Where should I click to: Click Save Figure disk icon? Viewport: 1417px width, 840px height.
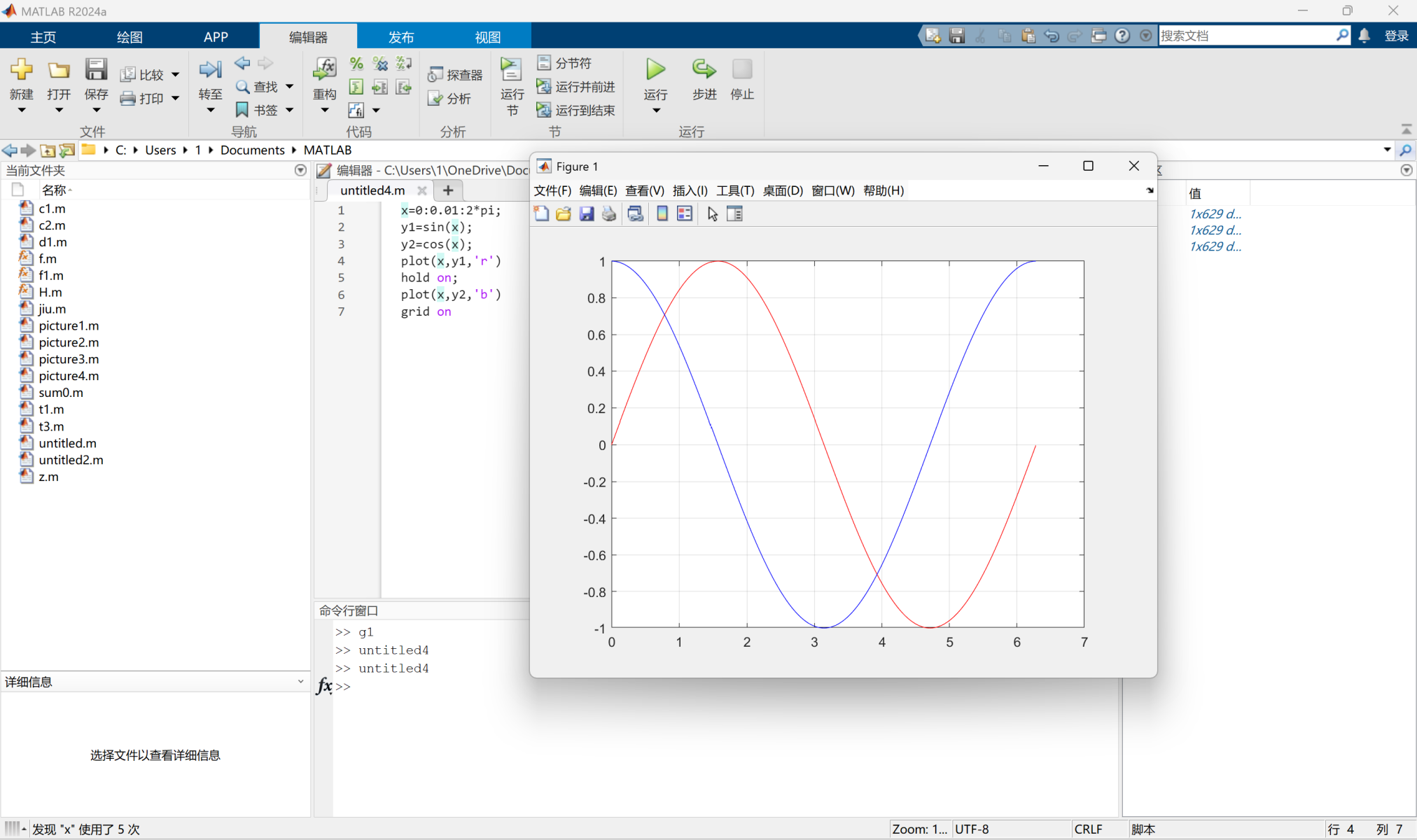tap(587, 214)
